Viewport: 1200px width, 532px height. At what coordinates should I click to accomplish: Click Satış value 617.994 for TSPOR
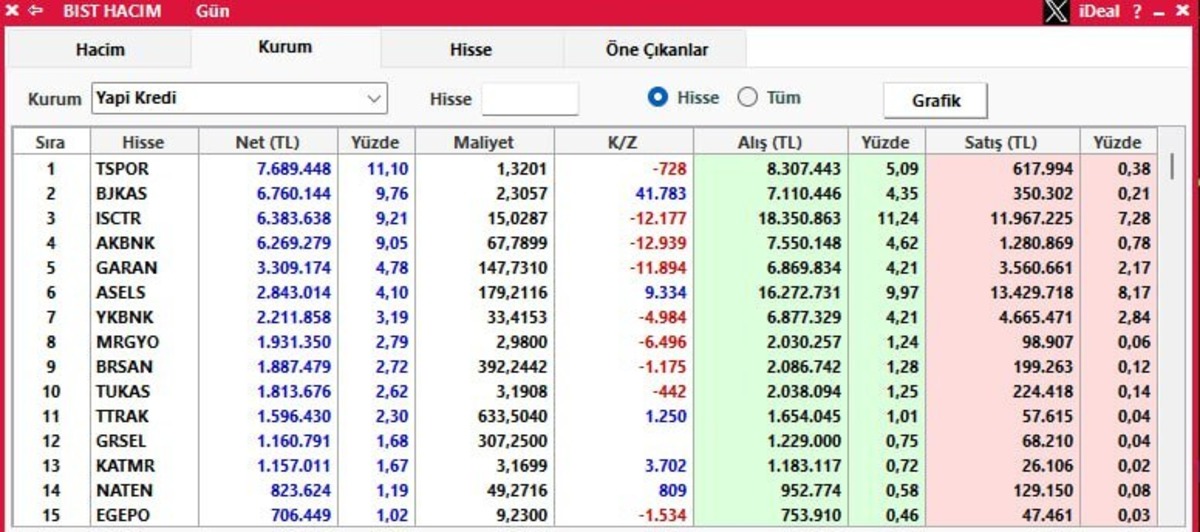(x=1044, y=169)
